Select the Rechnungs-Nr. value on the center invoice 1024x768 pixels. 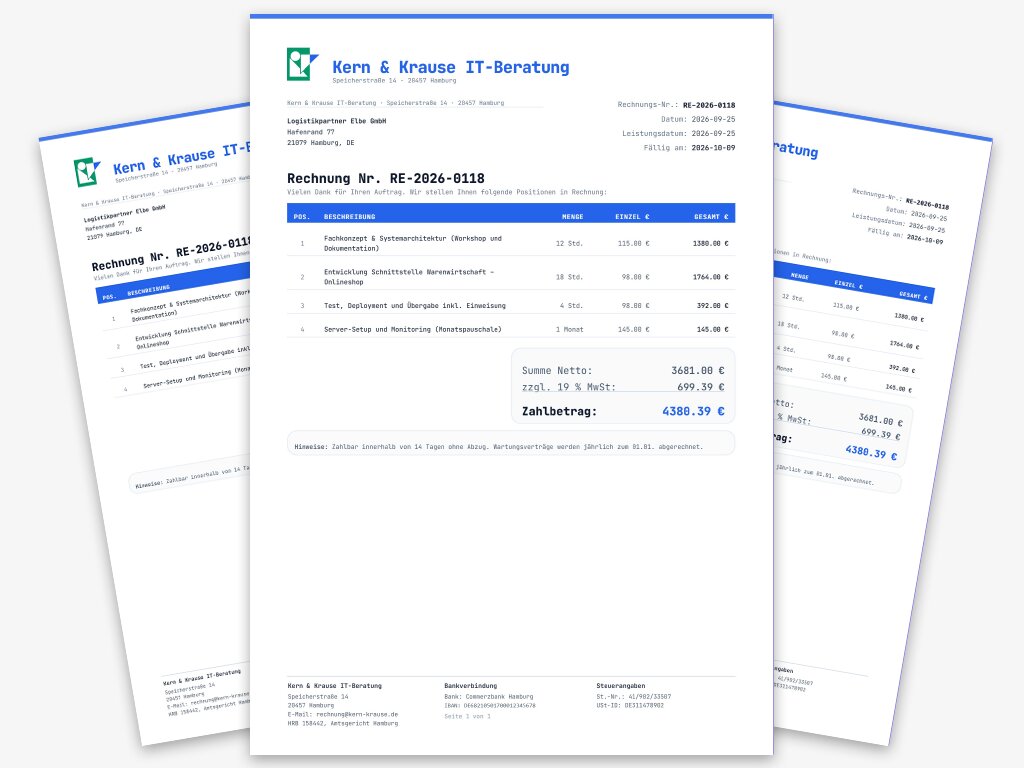709,105
